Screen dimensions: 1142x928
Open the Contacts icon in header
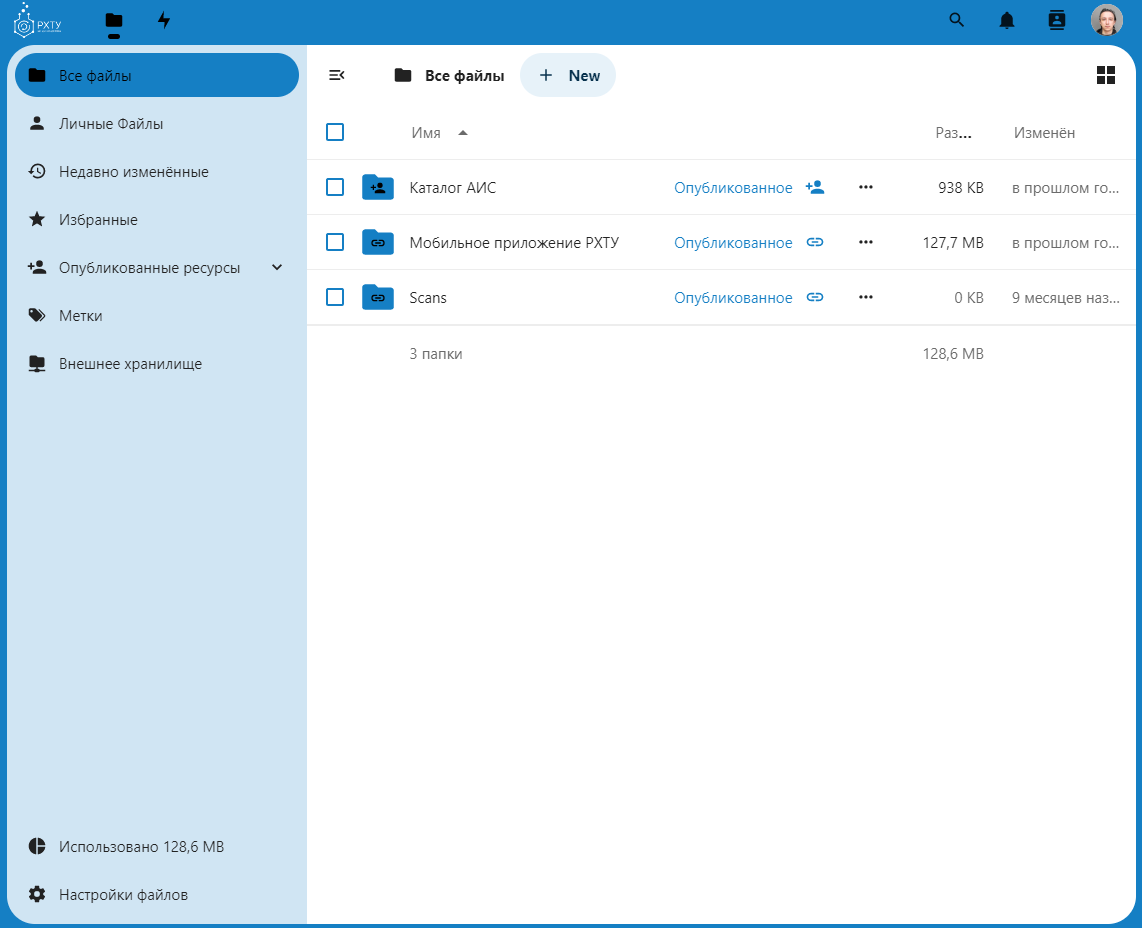point(1057,20)
